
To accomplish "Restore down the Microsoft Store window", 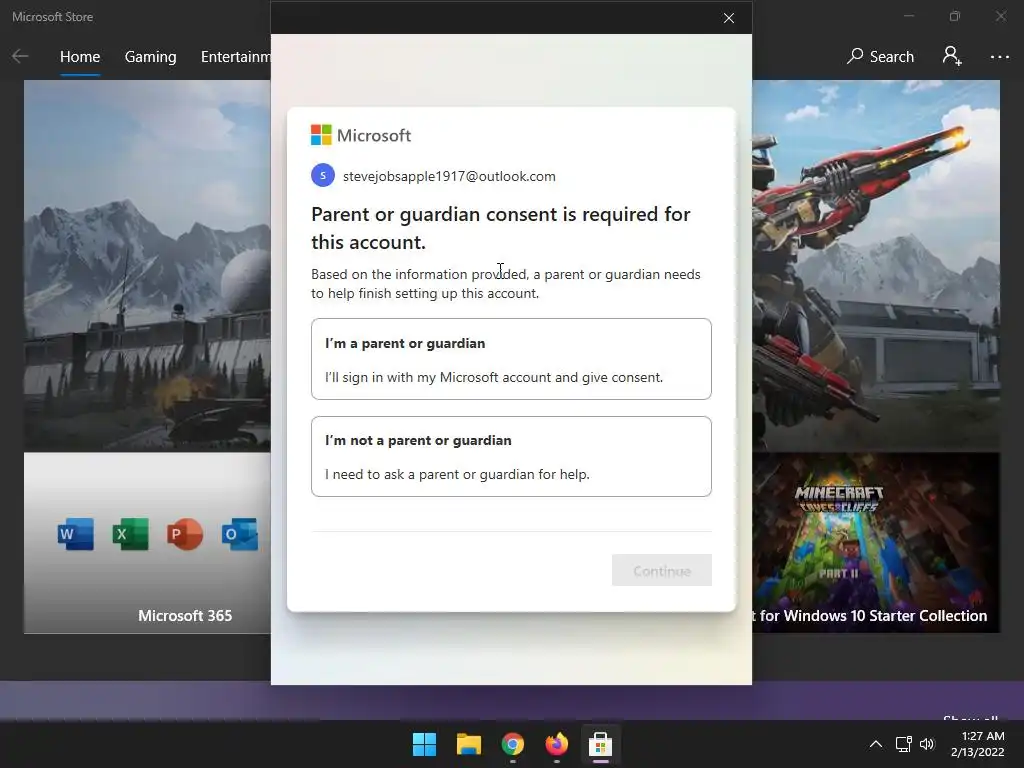I will 955,16.
